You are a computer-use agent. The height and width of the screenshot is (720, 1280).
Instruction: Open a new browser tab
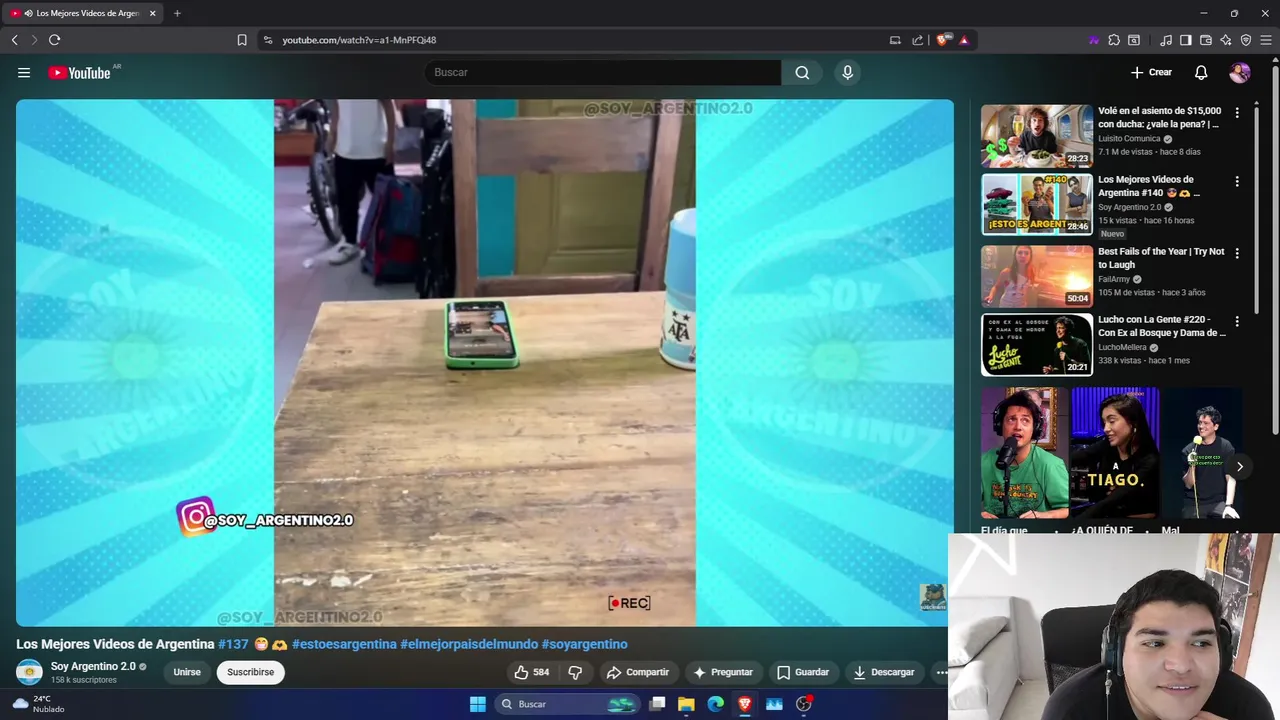[177, 13]
